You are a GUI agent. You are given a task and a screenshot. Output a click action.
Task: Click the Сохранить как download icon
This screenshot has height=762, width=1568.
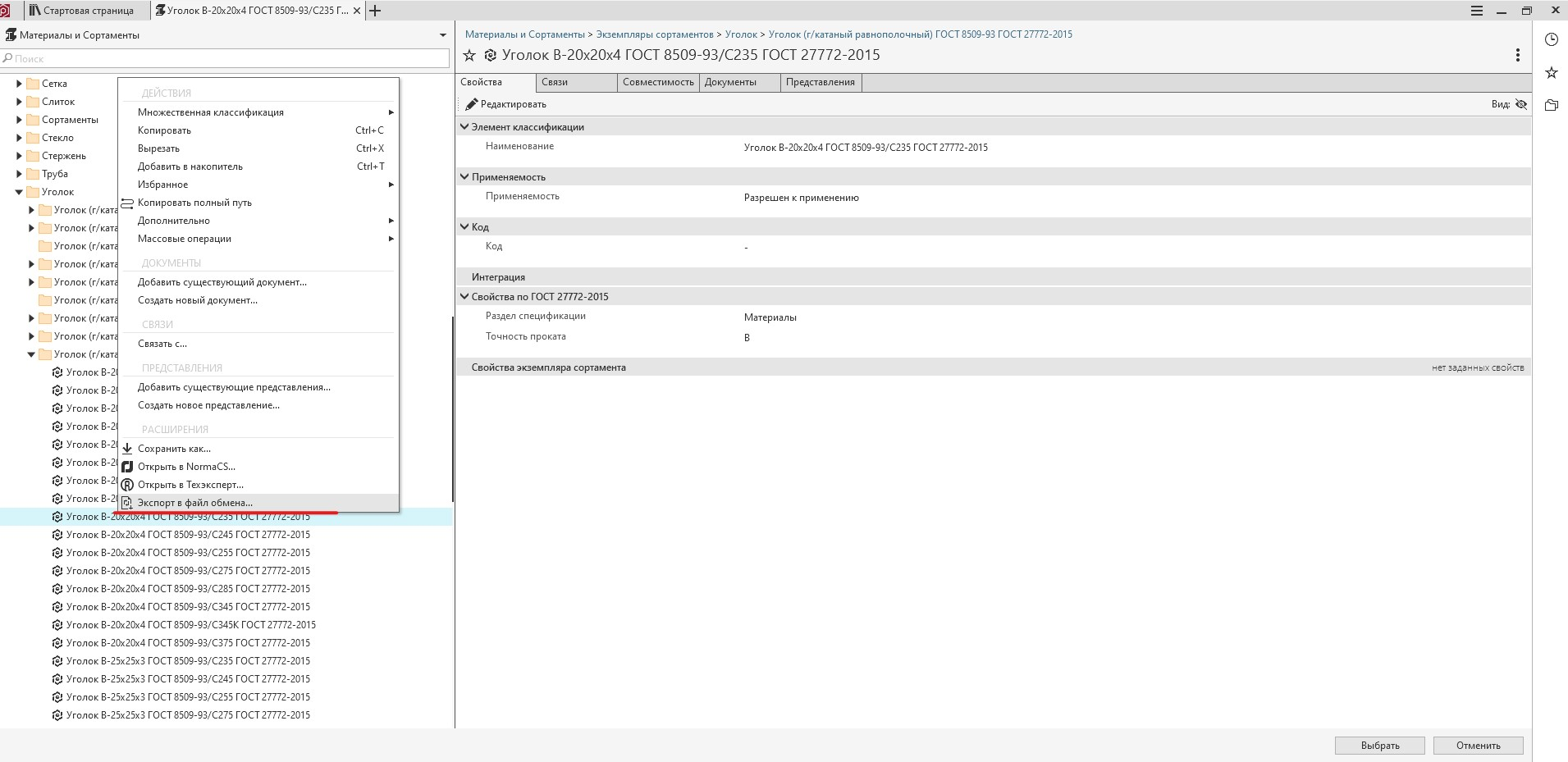(x=127, y=449)
